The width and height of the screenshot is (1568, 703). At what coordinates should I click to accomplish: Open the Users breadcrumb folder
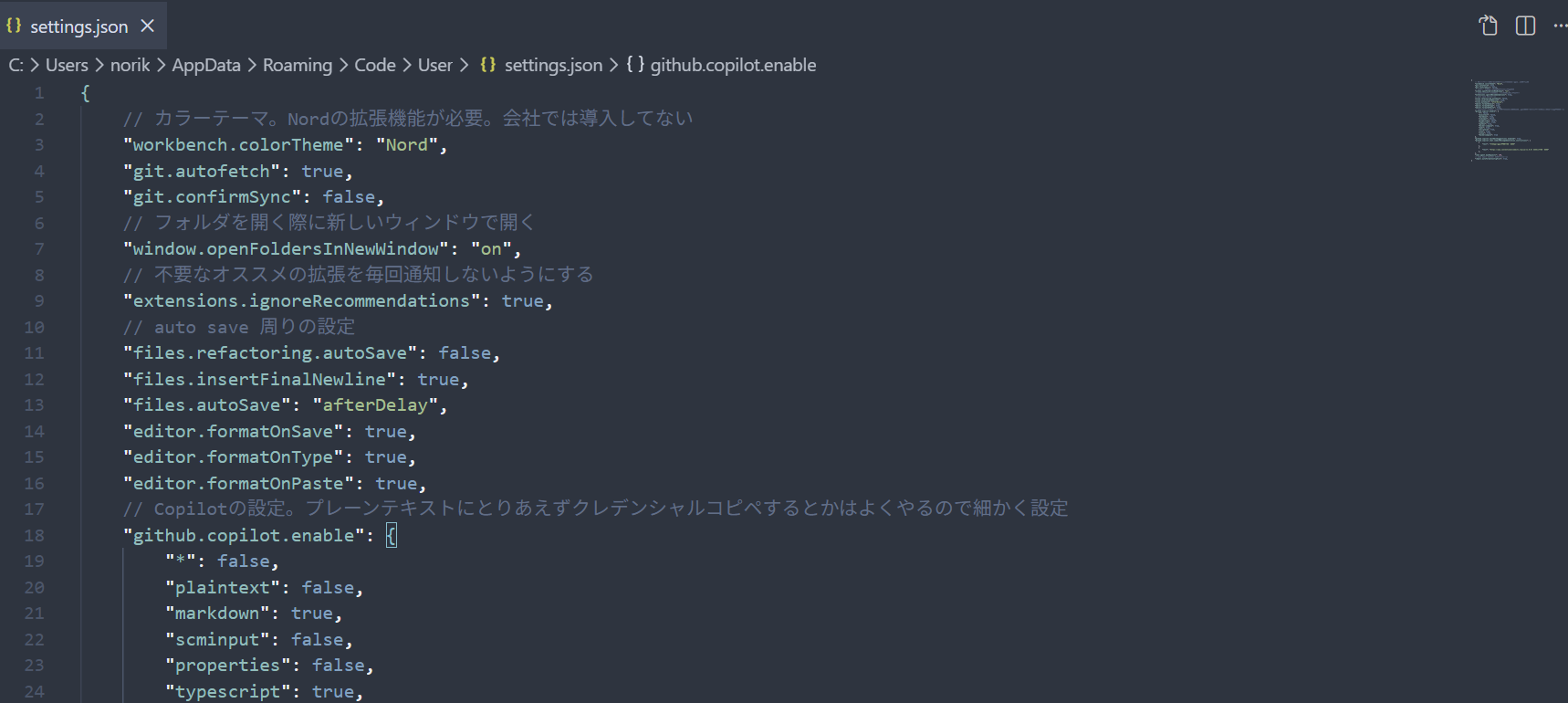(x=67, y=65)
